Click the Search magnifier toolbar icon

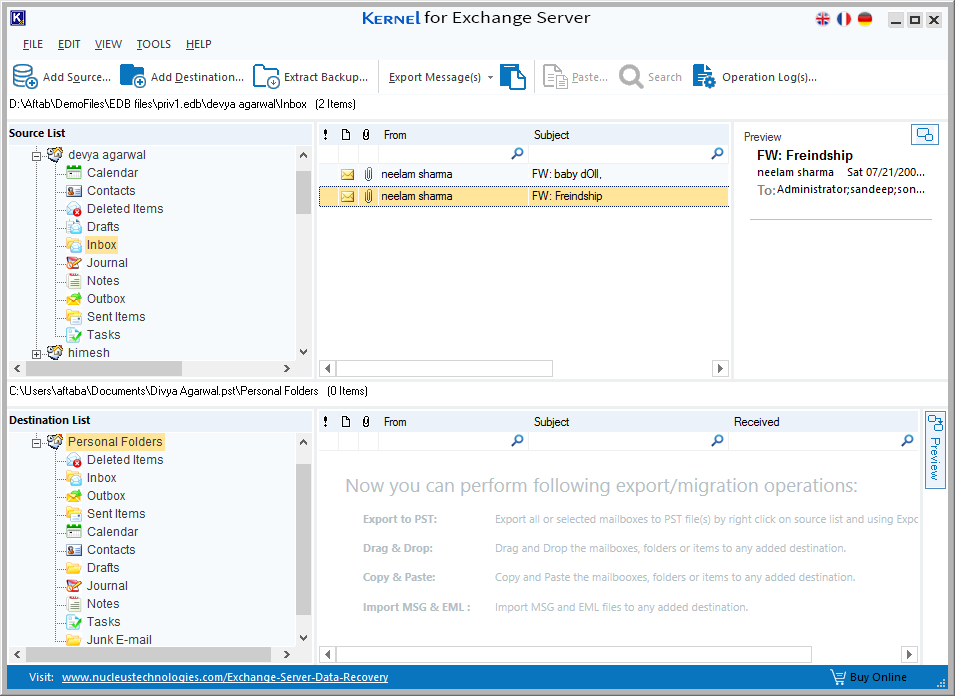[631, 77]
